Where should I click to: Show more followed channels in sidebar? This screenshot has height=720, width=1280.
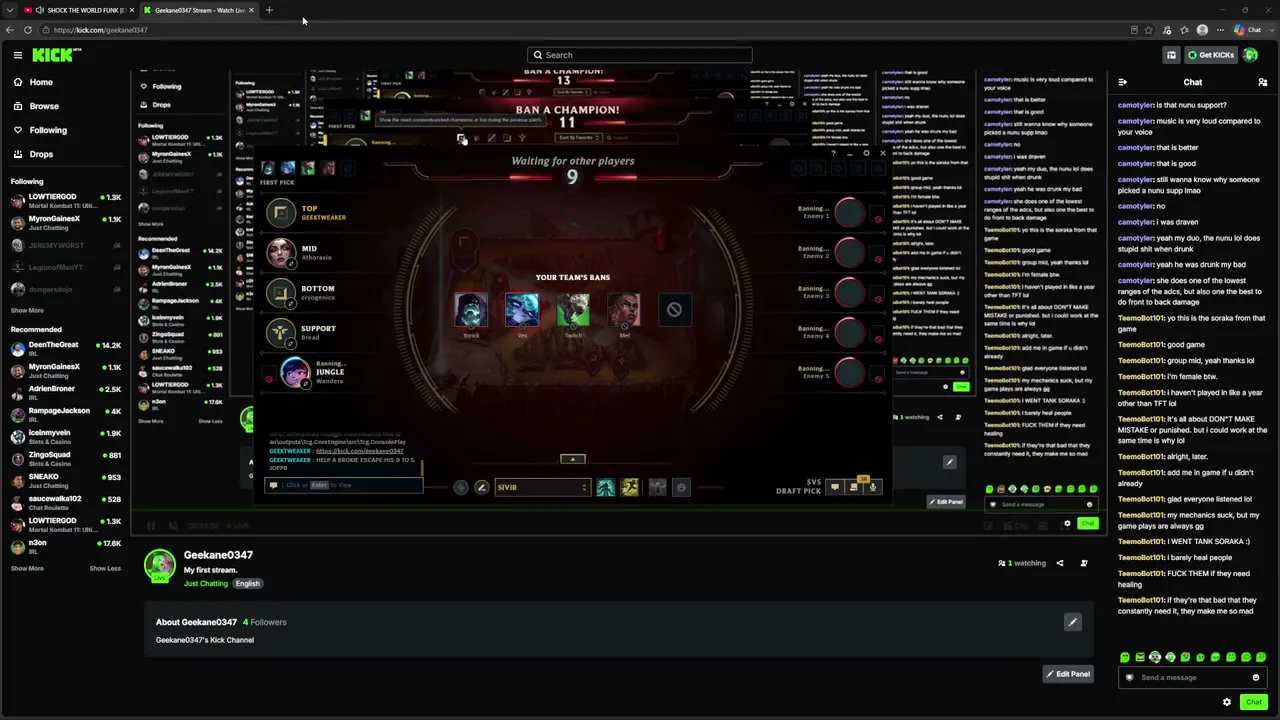pos(27,311)
